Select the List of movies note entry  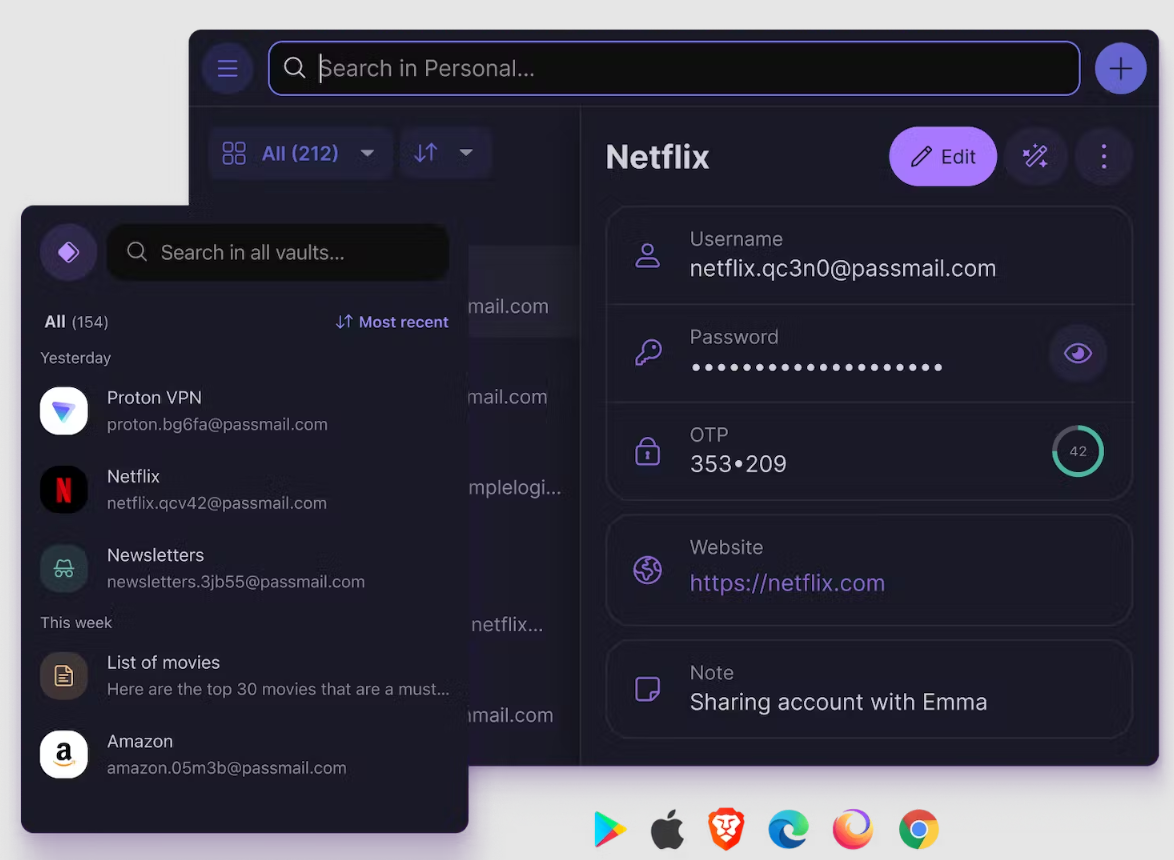[x=245, y=676]
